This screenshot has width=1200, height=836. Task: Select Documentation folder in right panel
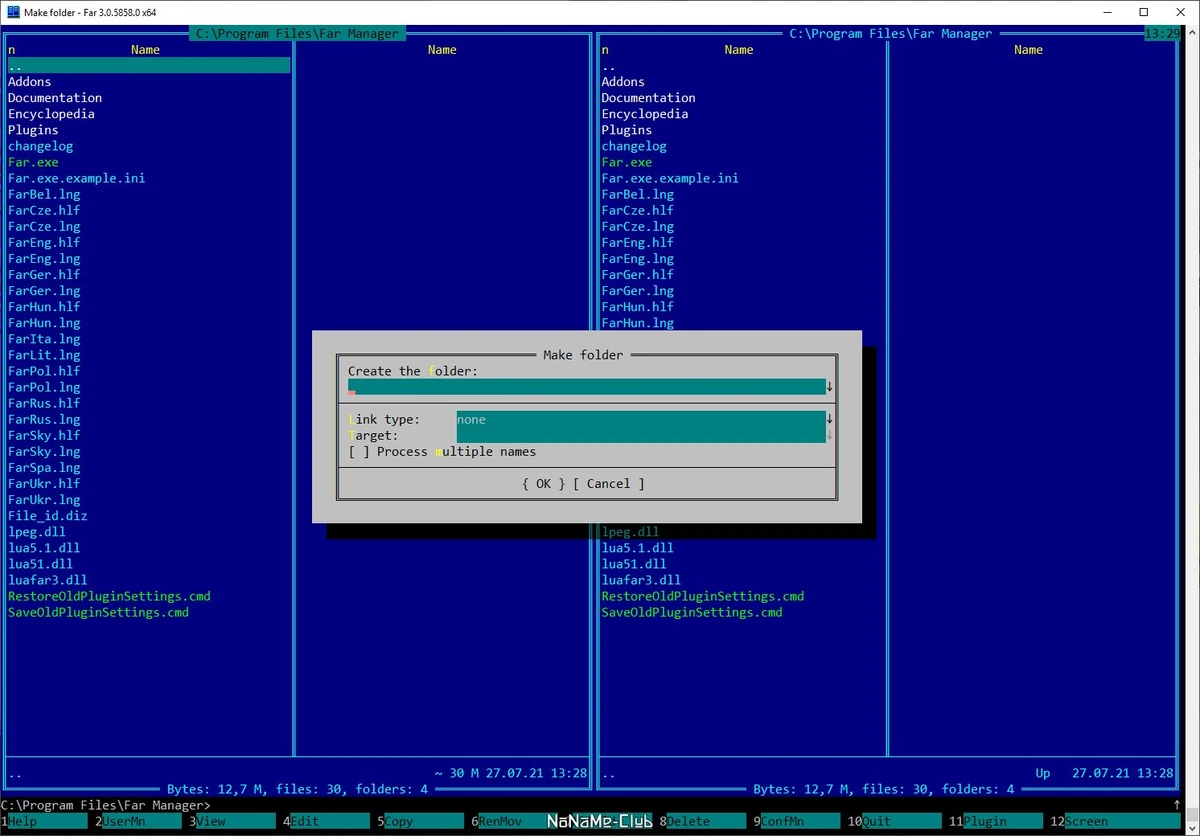click(649, 98)
